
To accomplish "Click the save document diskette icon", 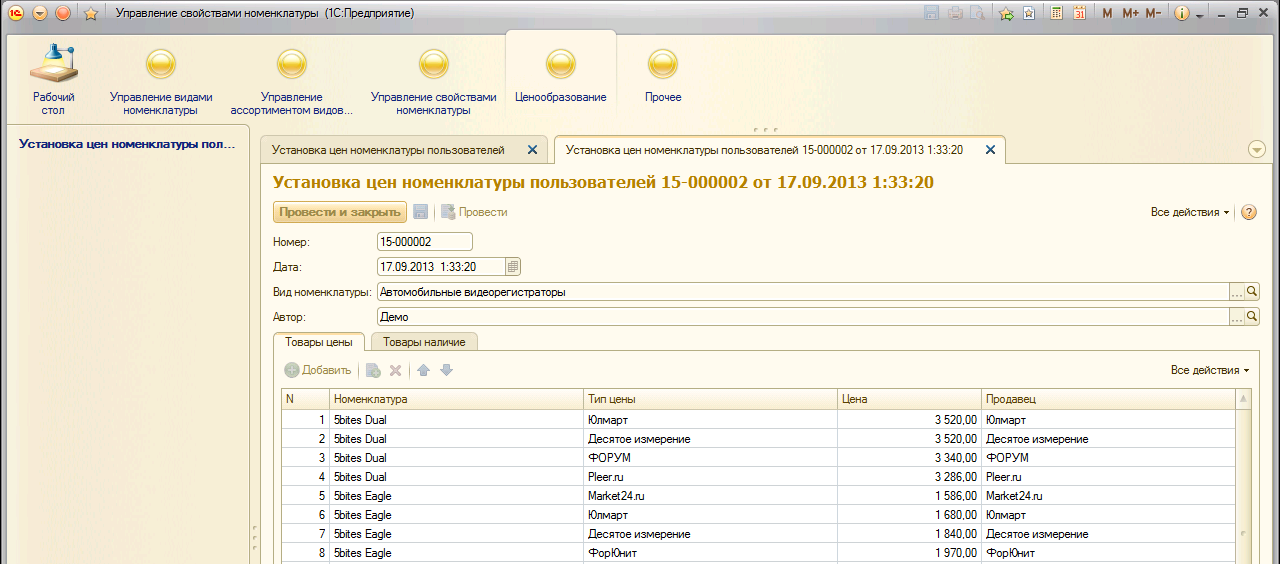I will (421, 212).
